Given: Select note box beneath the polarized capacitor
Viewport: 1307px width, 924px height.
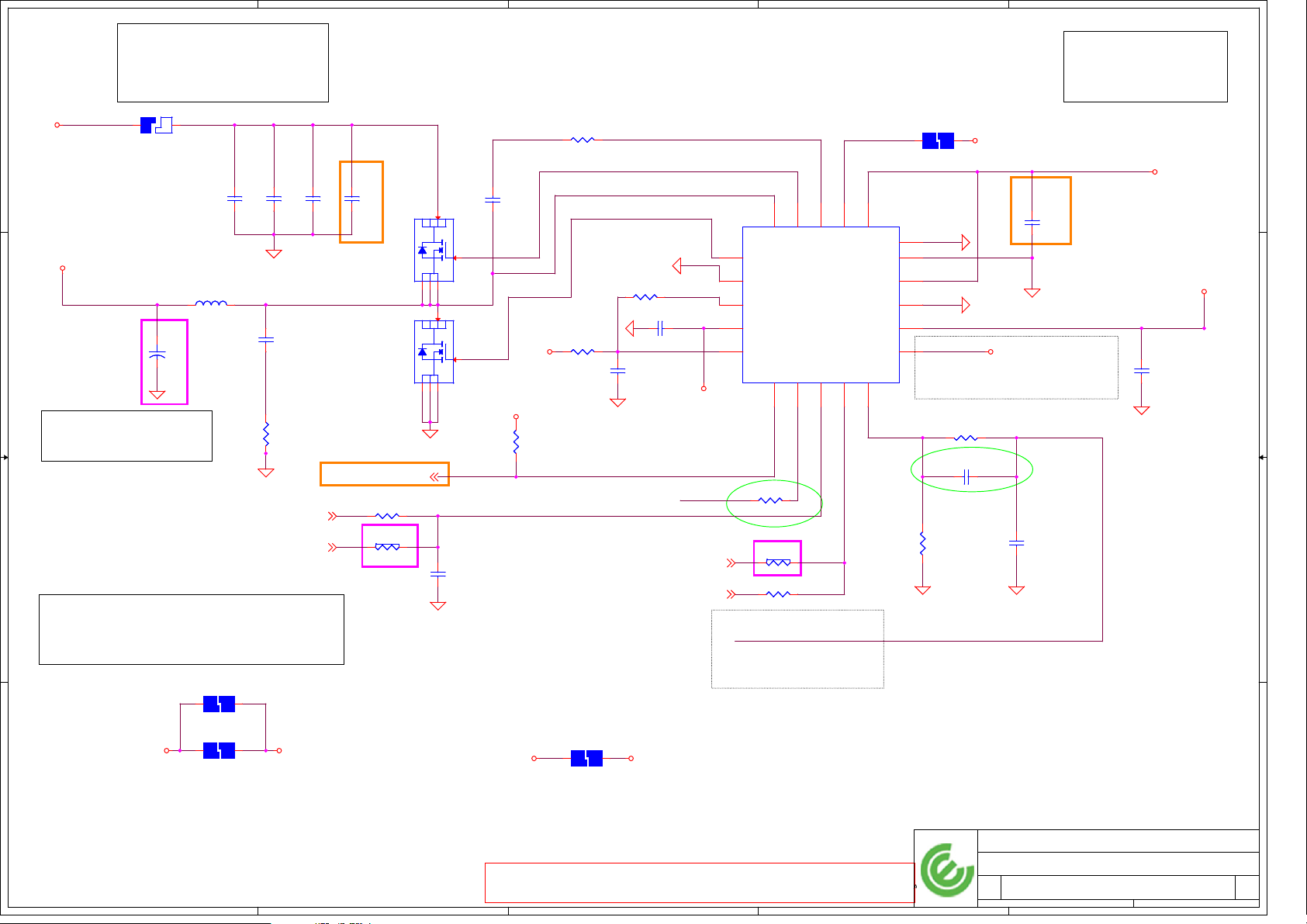Looking at the screenshot, I should click(126, 436).
